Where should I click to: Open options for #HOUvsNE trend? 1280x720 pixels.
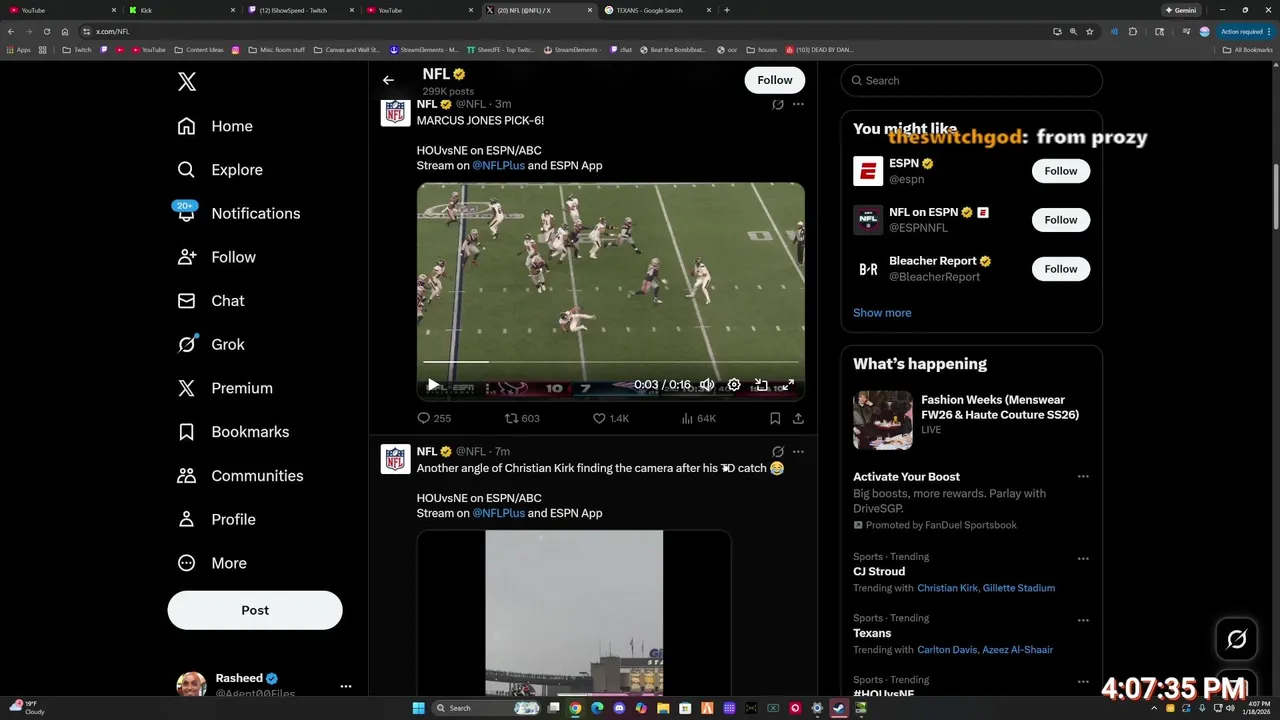[x=1083, y=682]
